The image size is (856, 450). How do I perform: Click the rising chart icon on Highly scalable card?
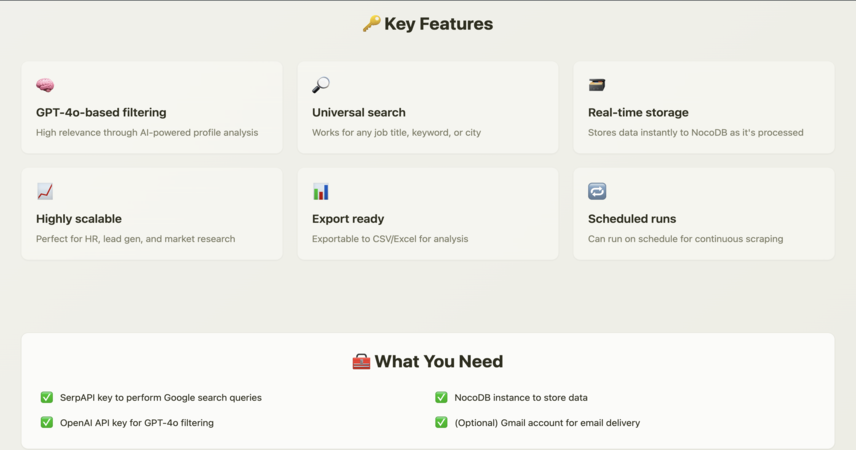pyautogui.click(x=45, y=191)
